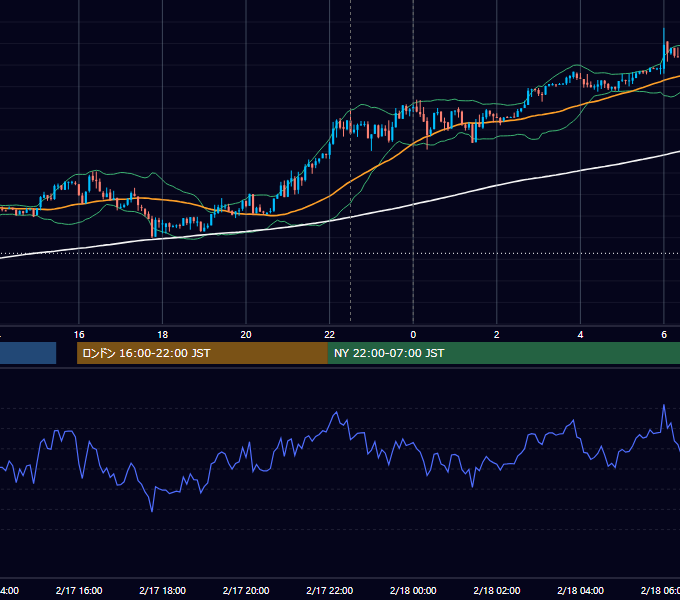Click the oscillator's highest peak near 2/18 06:00
The height and width of the screenshot is (600, 680).
pyautogui.click(x=664, y=406)
